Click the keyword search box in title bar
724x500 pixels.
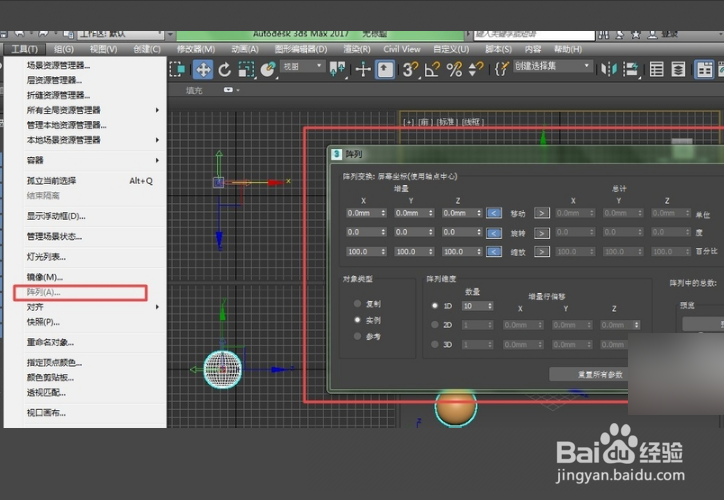tap(534, 35)
